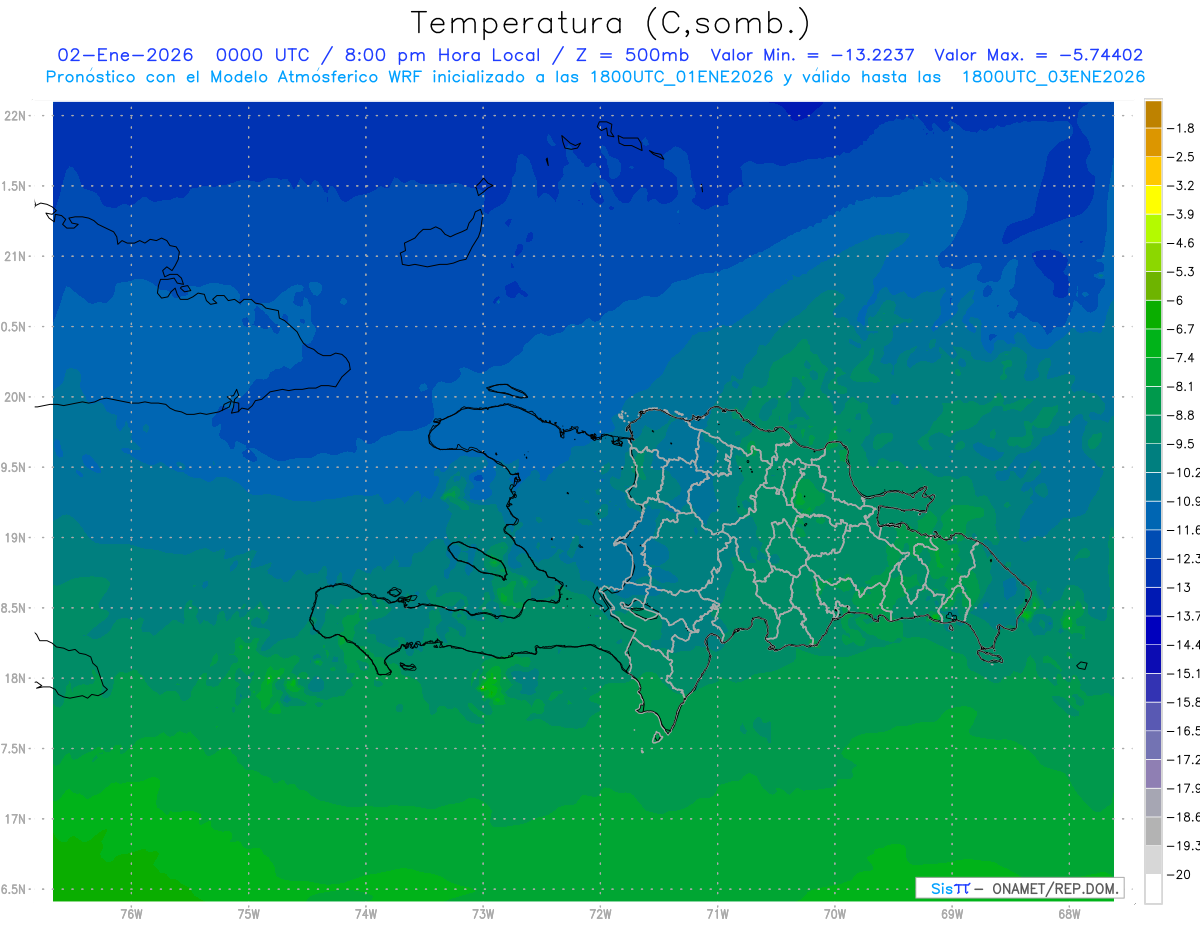This screenshot has width=1200, height=927.
Task: Click the '22N' latitude axis label
Action: 14,116
